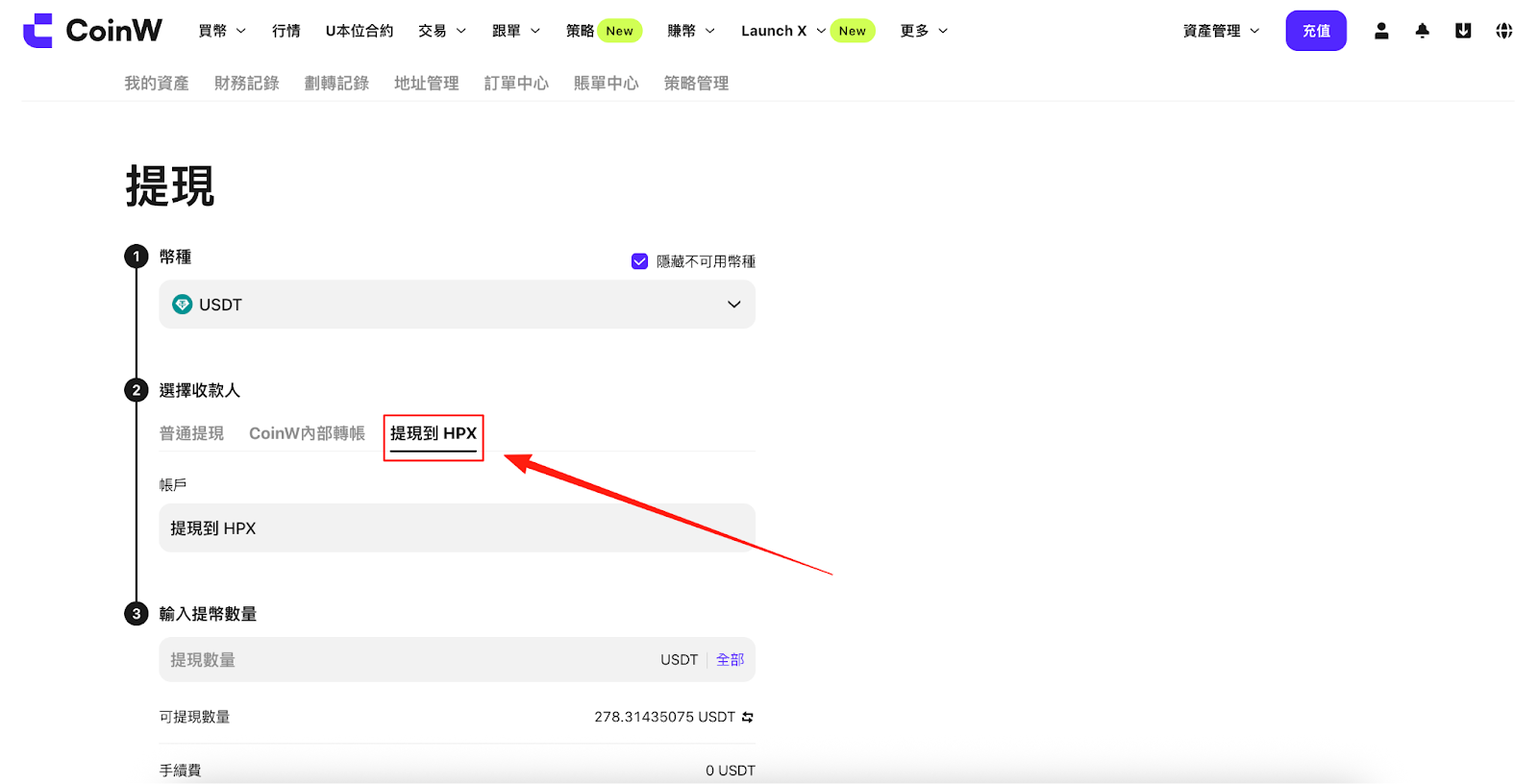Click the 提現 page heading

[169, 186]
